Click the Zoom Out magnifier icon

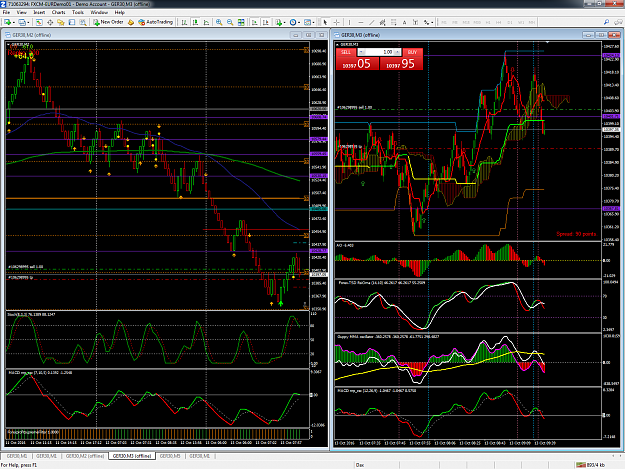pos(230,22)
